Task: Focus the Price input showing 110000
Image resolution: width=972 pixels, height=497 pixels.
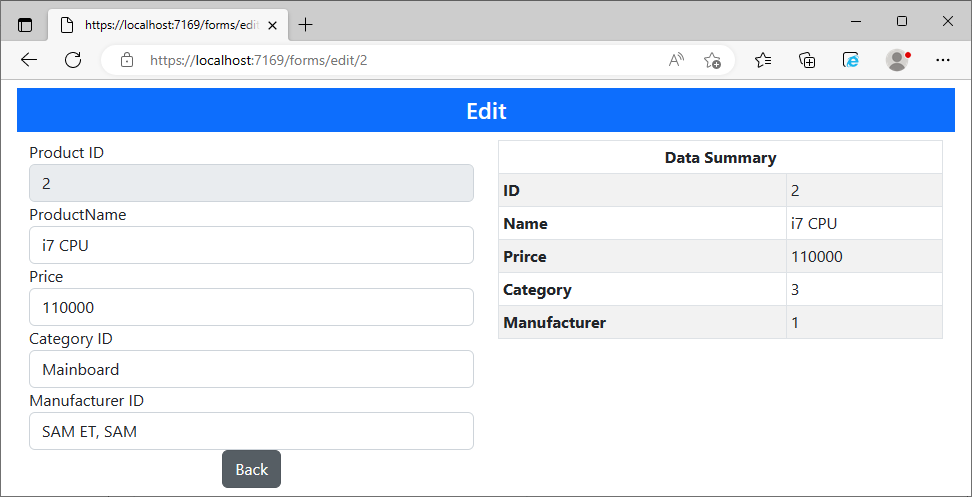Action: tap(252, 307)
